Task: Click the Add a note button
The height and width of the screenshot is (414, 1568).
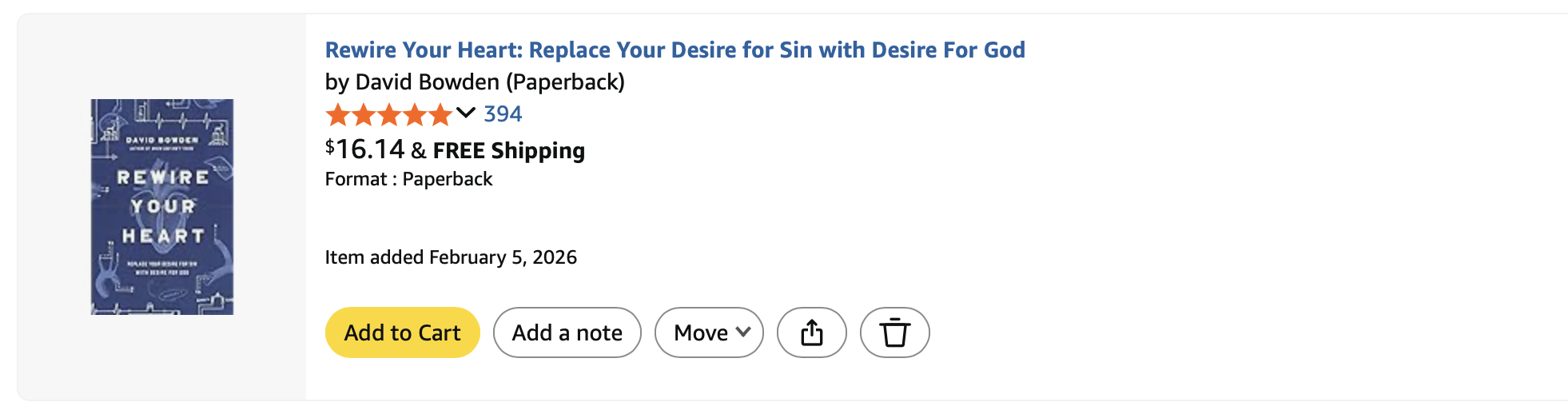Action: pyautogui.click(x=567, y=332)
